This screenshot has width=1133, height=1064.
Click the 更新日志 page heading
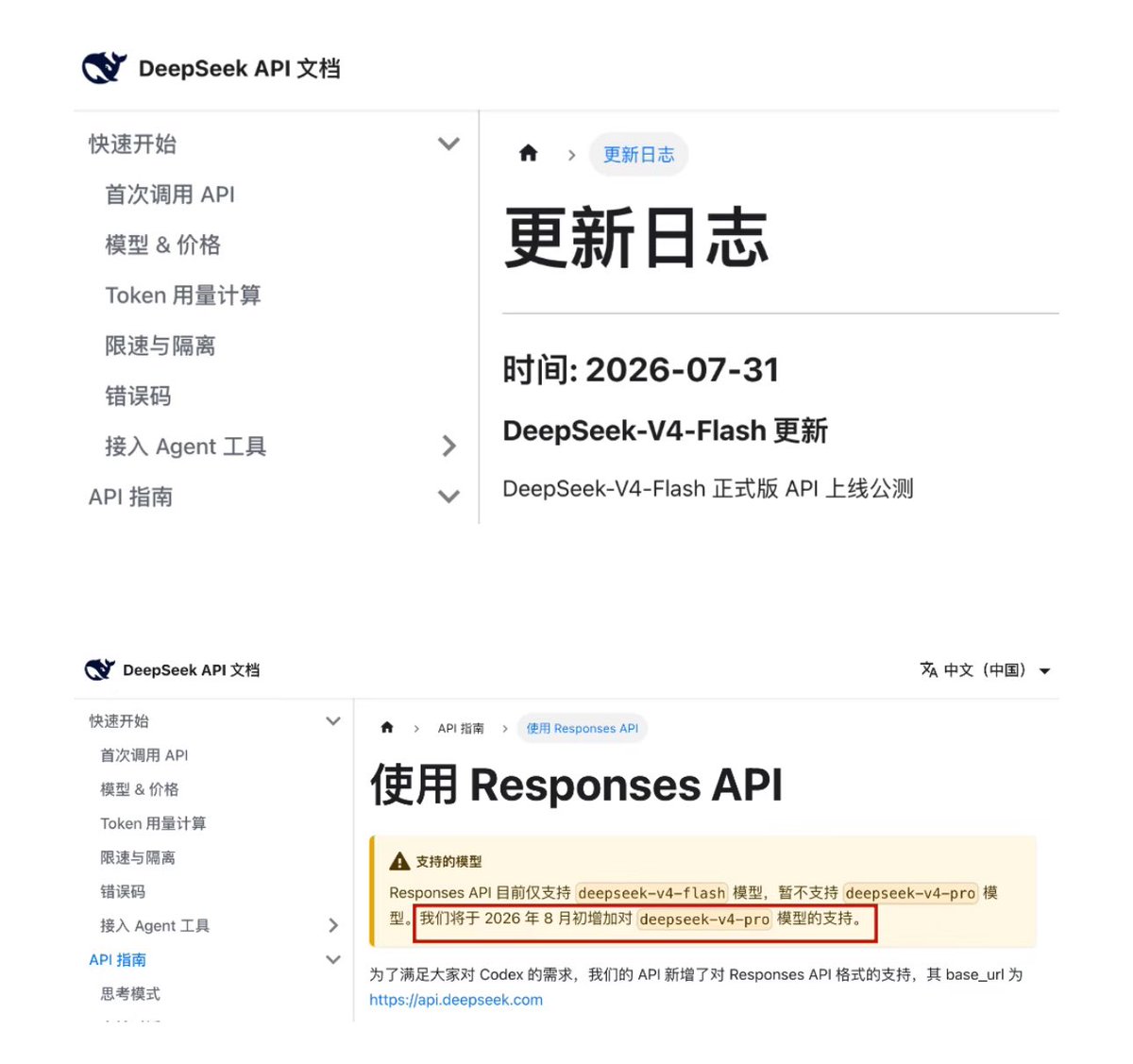pos(636,238)
